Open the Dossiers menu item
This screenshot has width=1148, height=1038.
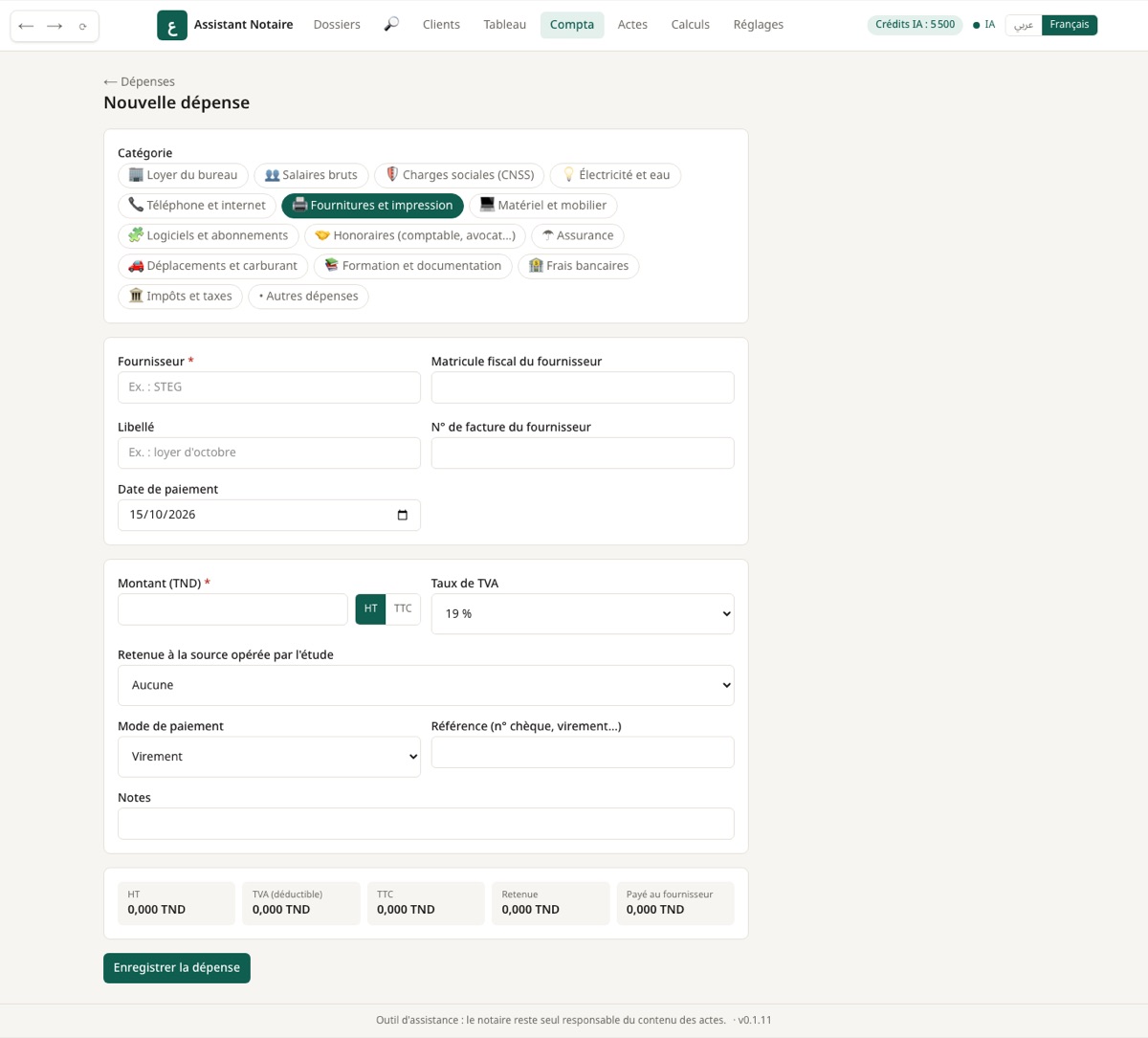point(337,25)
